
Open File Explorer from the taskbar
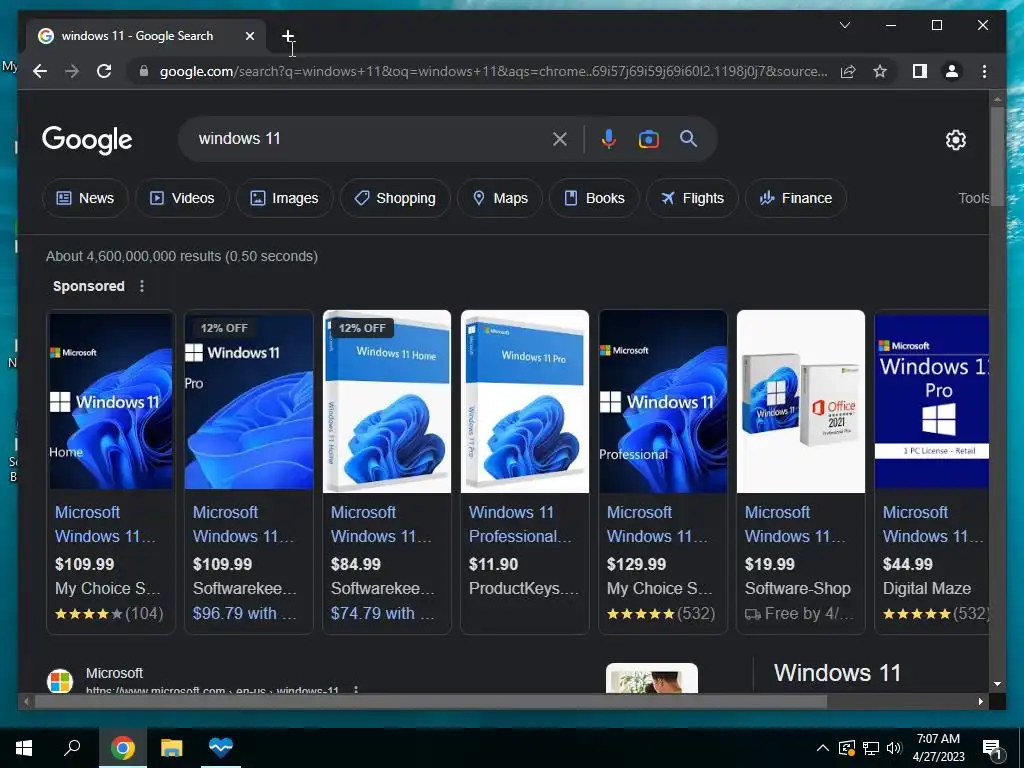click(x=172, y=748)
